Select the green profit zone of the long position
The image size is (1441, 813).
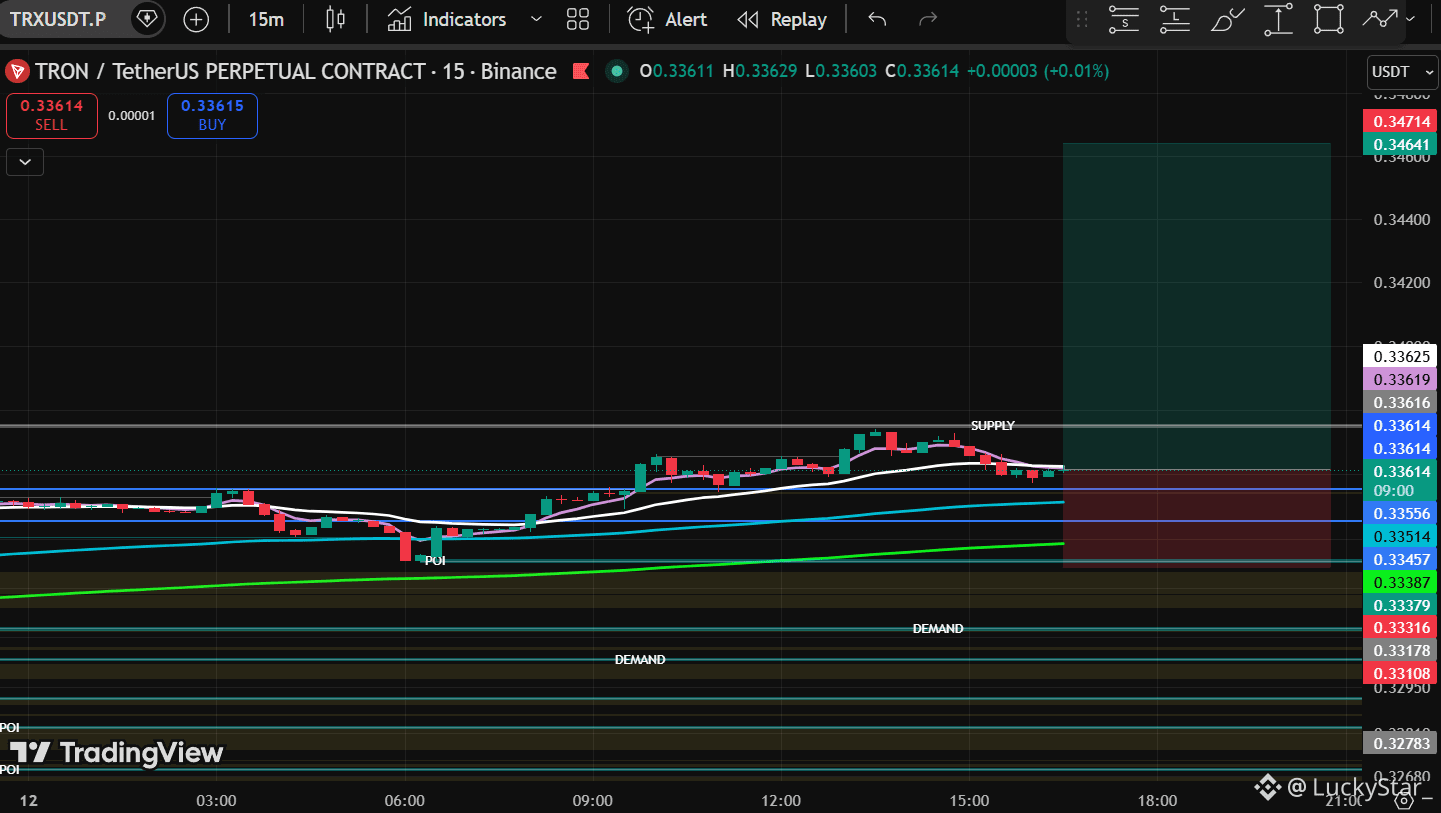(x=1197, y=306)
